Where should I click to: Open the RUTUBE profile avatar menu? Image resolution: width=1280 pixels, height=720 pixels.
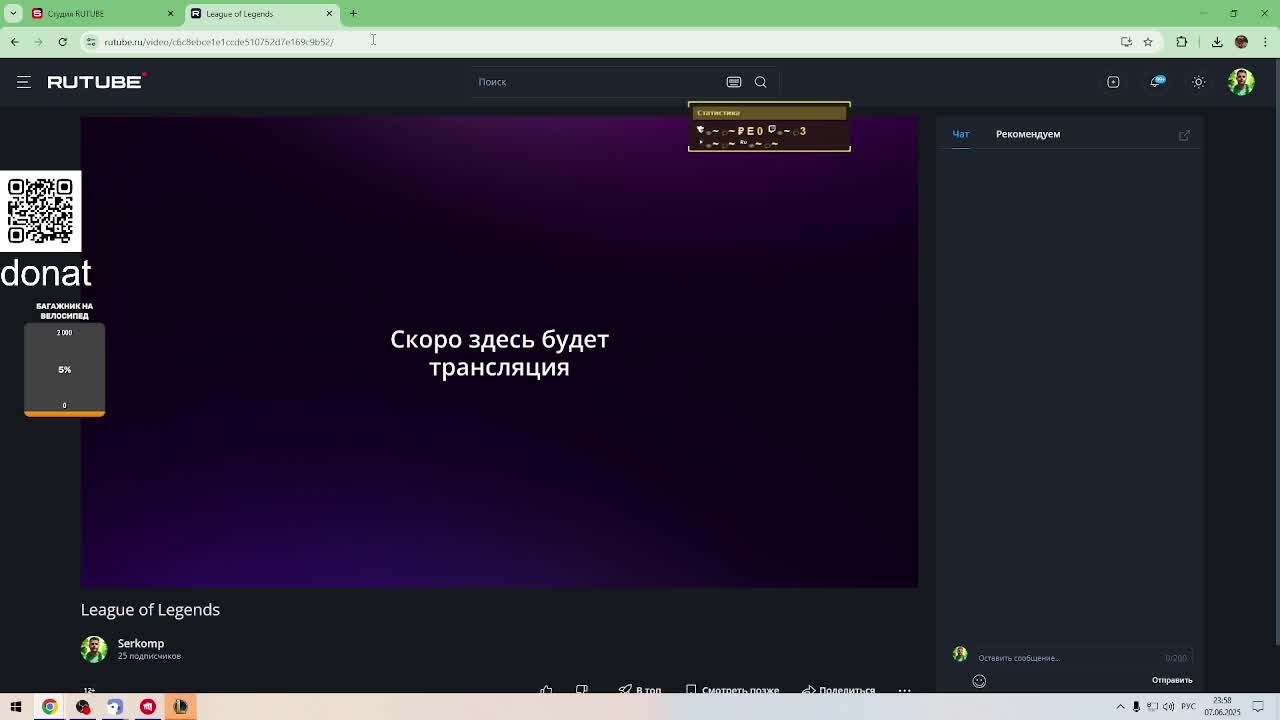pyautogui.click(x=1241, y=82)
